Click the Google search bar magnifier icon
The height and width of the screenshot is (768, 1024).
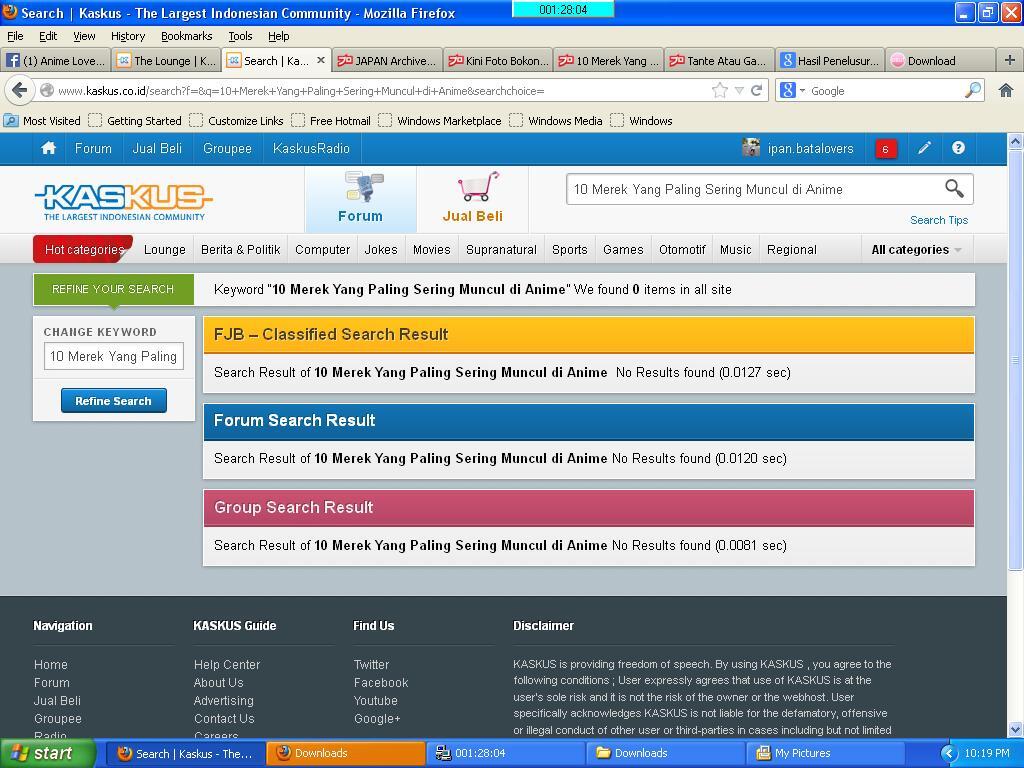[972, 90]
